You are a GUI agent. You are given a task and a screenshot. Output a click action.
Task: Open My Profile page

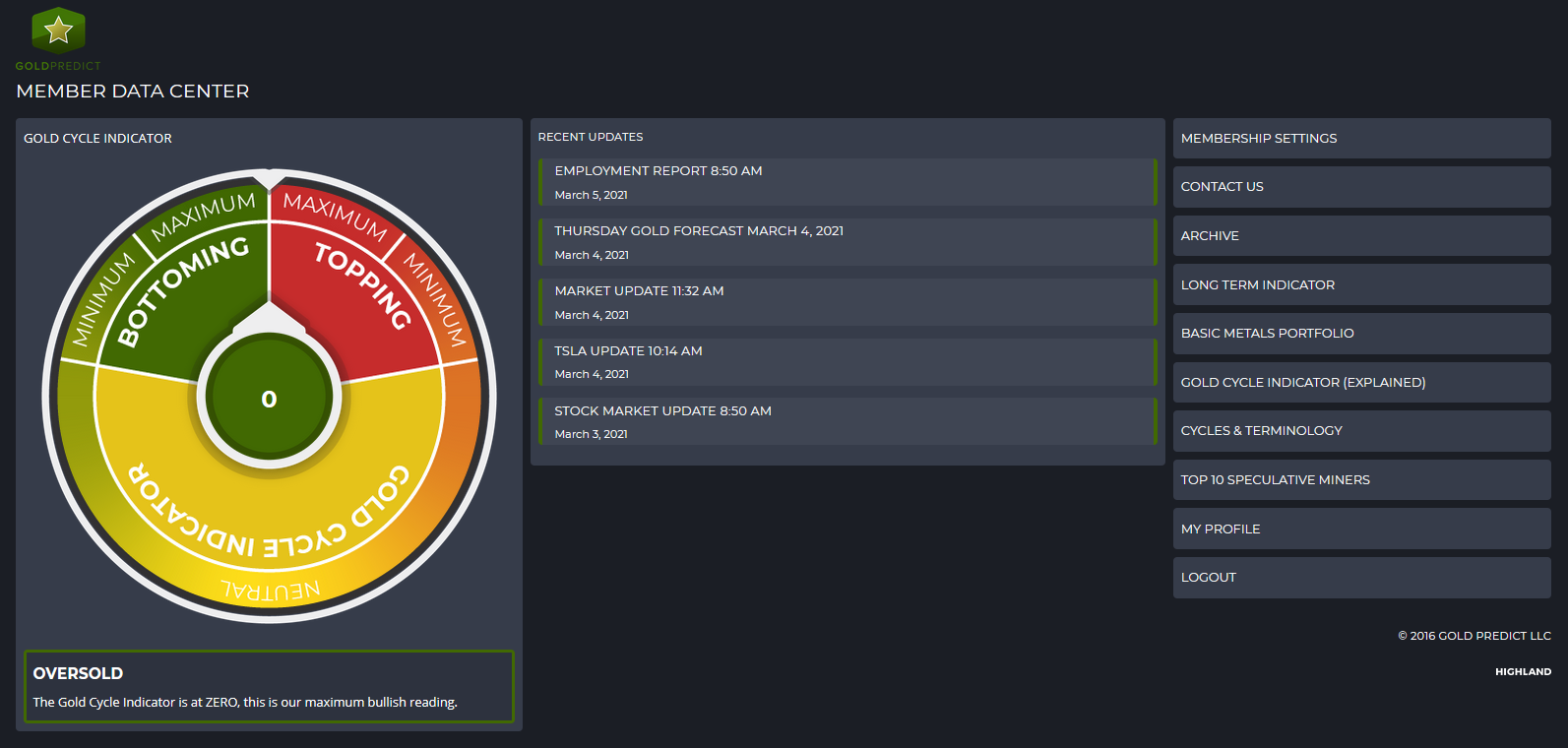pos(1220,530)
